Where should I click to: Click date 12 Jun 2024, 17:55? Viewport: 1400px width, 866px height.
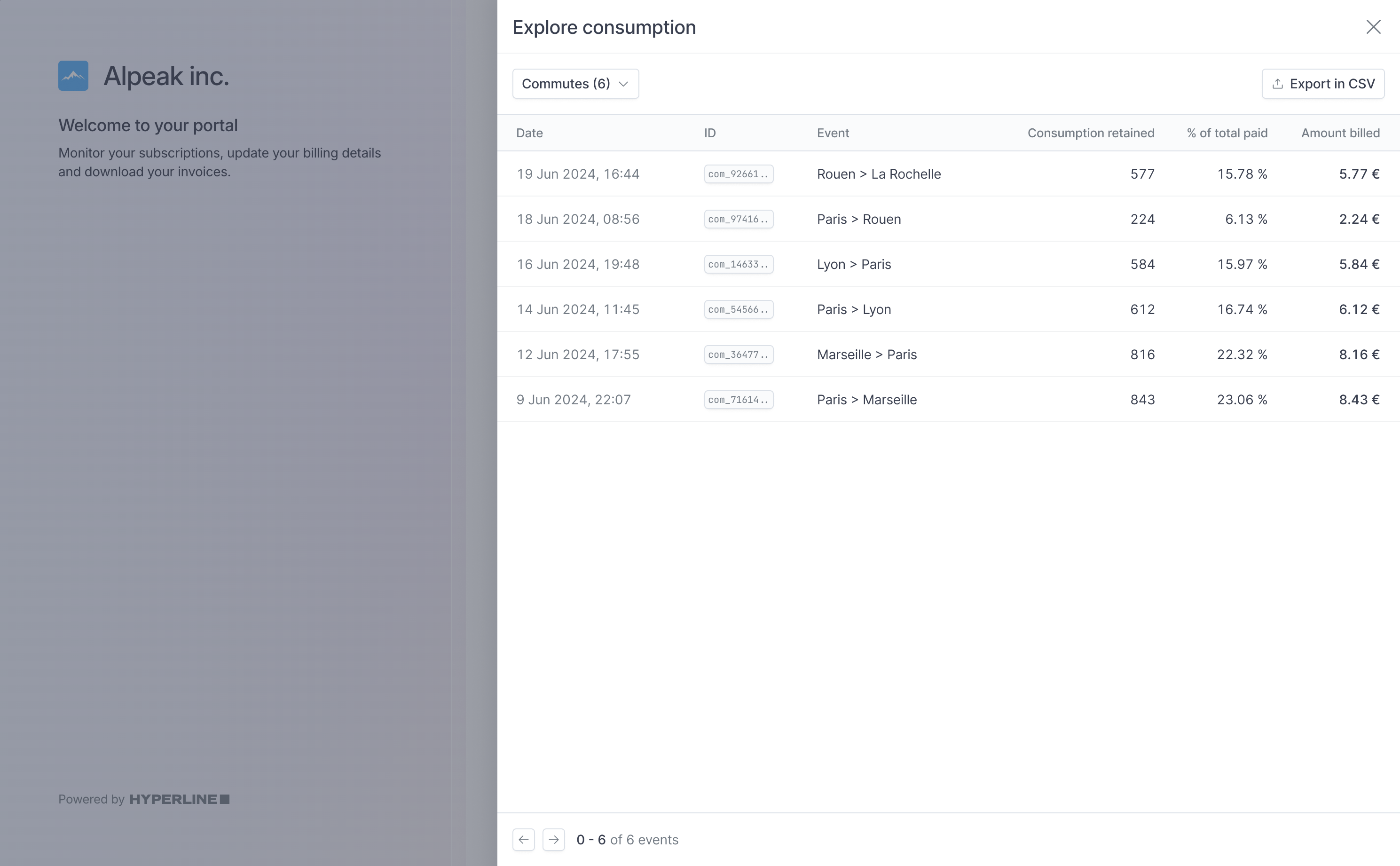(x=577, y=354)
